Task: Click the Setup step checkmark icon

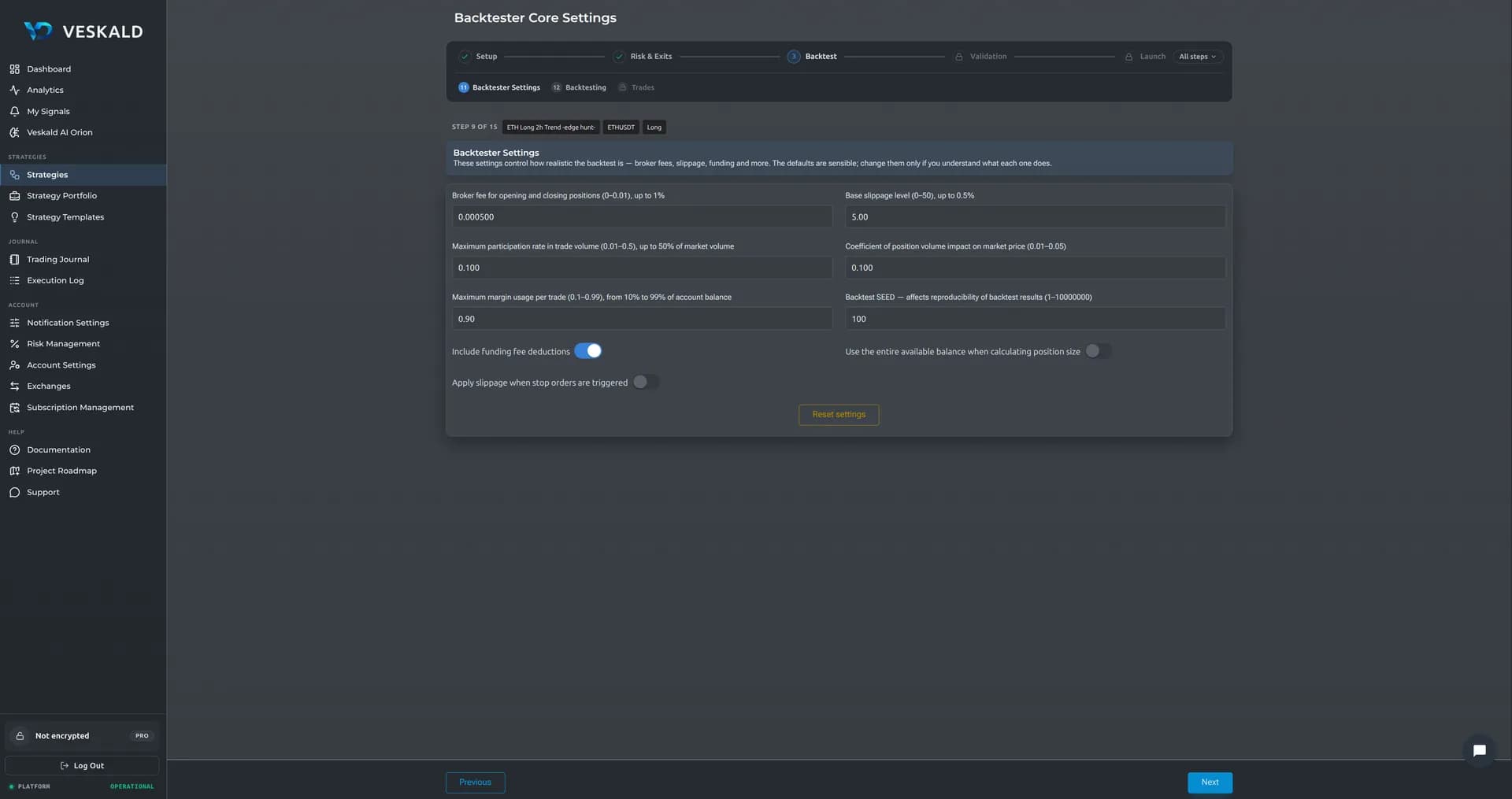Action: [x=465, y=57]
